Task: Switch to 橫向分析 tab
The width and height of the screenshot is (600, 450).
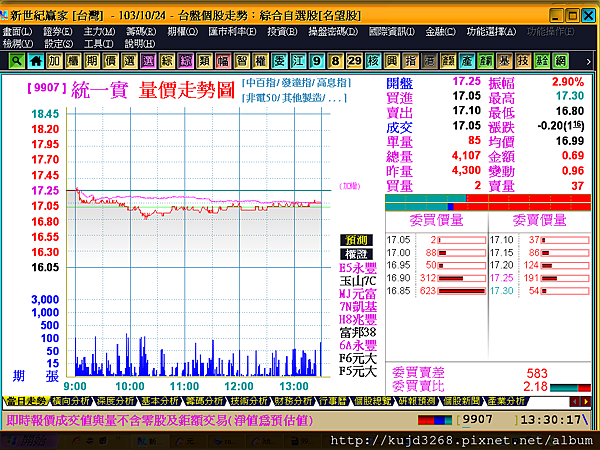Action: (72, 401)
